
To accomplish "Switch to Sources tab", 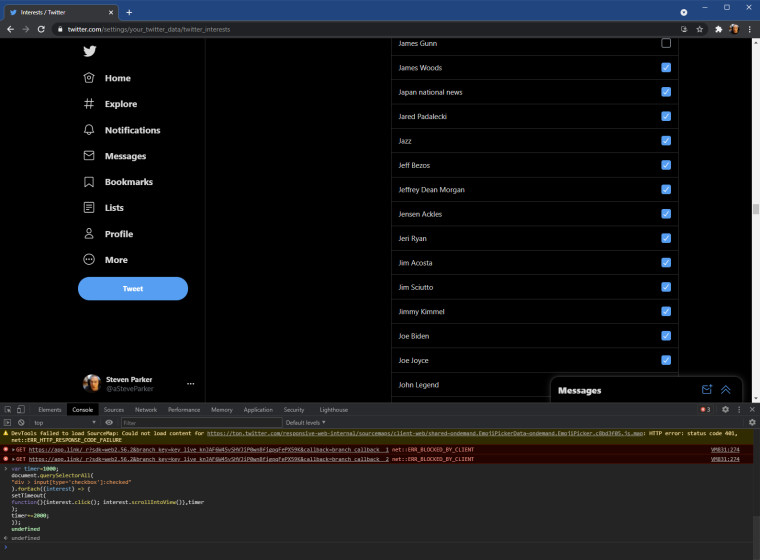I will click(114, 410).
